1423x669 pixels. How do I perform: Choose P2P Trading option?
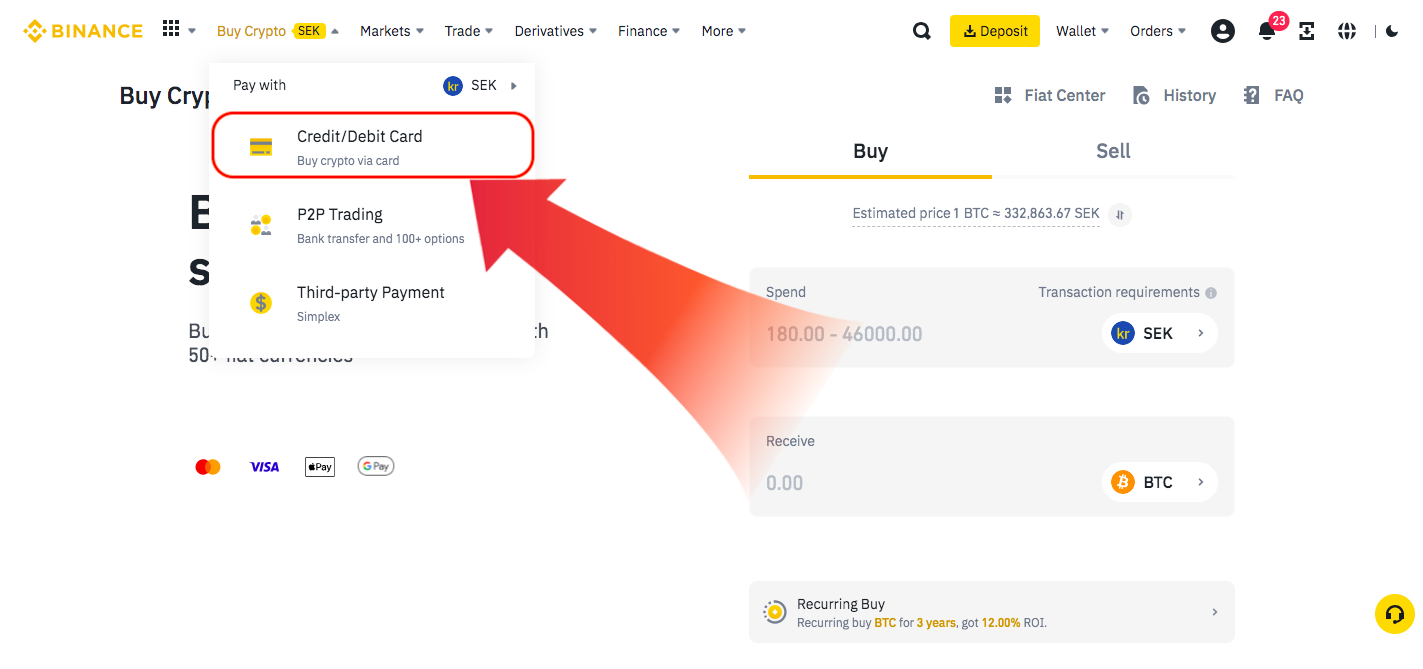pyautogui.click(x=372, y=225)
